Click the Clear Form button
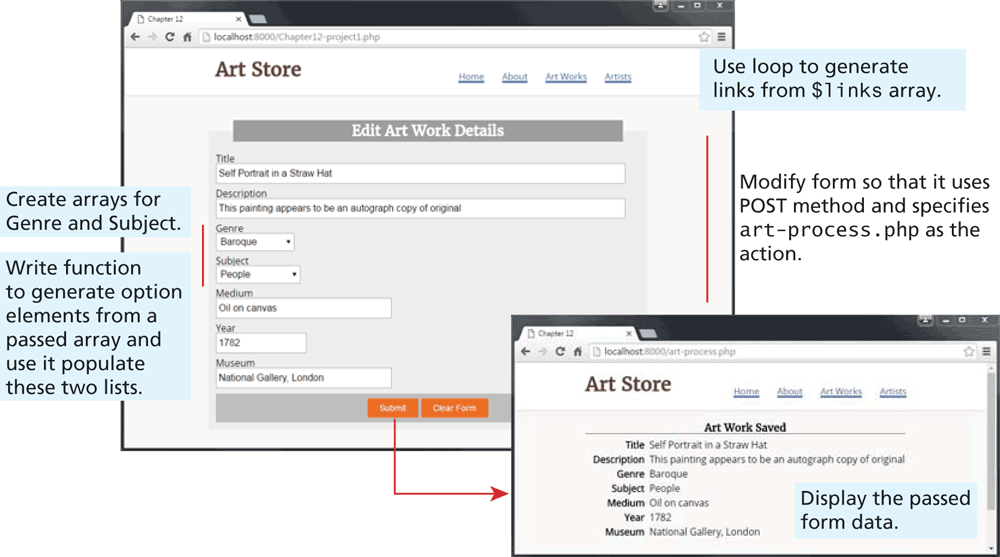 (x=454, y=408)
